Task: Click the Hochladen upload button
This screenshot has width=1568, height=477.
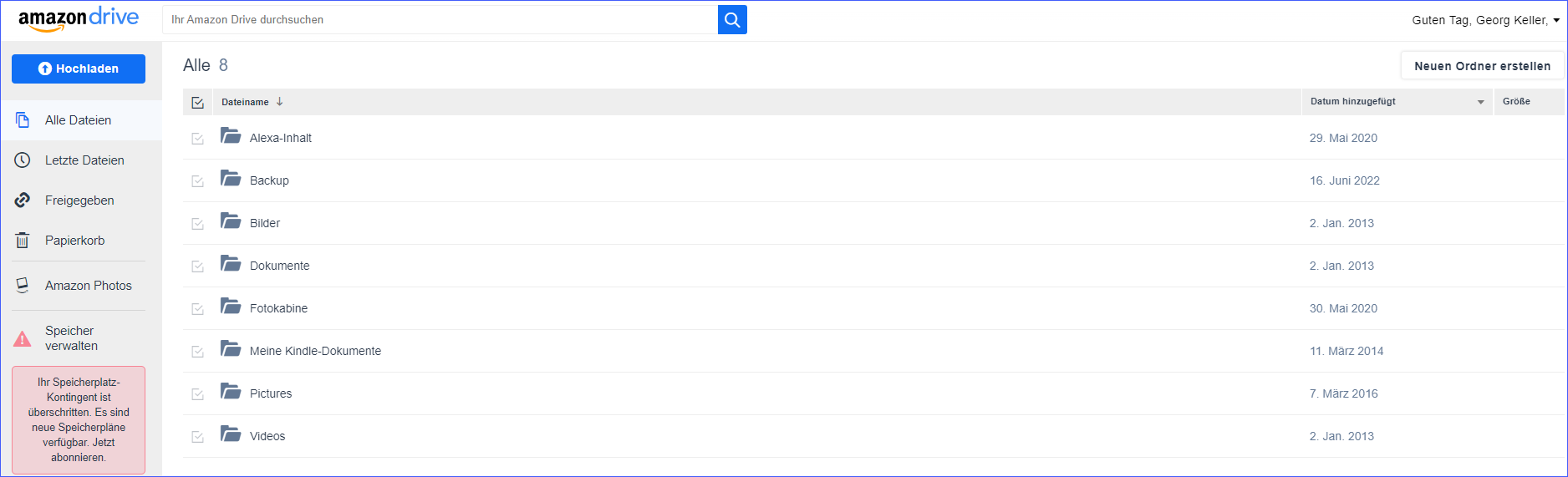Action: (79, 69)
